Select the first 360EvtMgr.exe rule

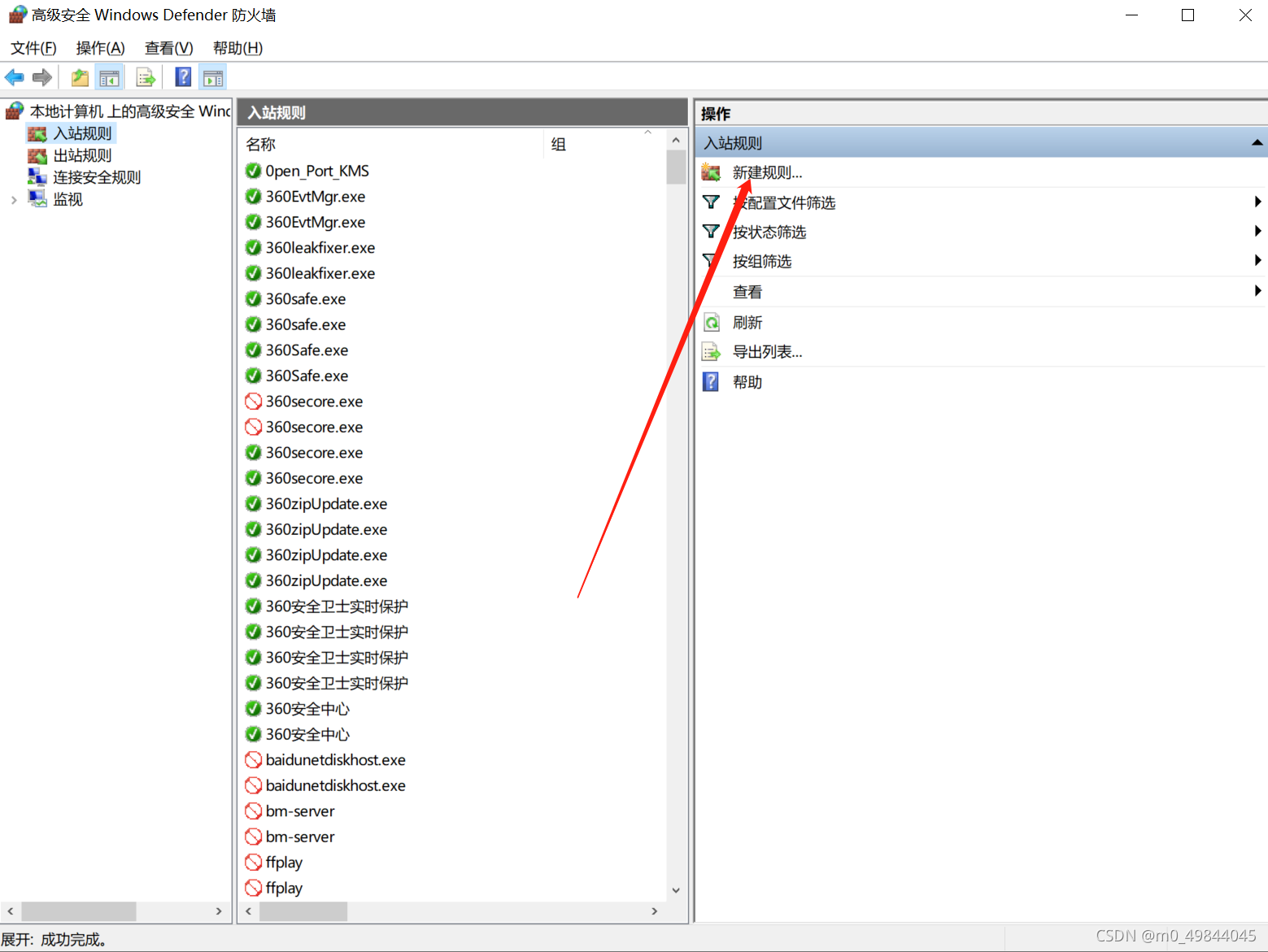[316, 197]
